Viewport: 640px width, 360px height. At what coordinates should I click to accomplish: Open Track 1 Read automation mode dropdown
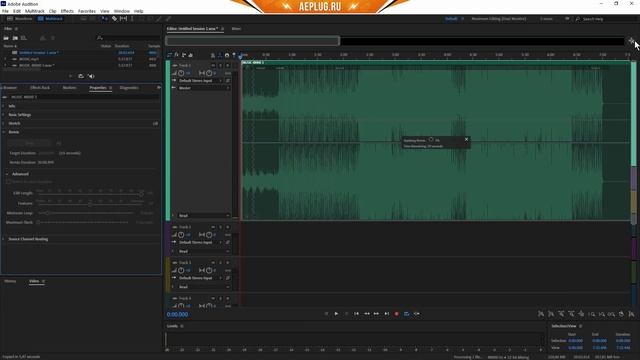click(x=203, y=216)
